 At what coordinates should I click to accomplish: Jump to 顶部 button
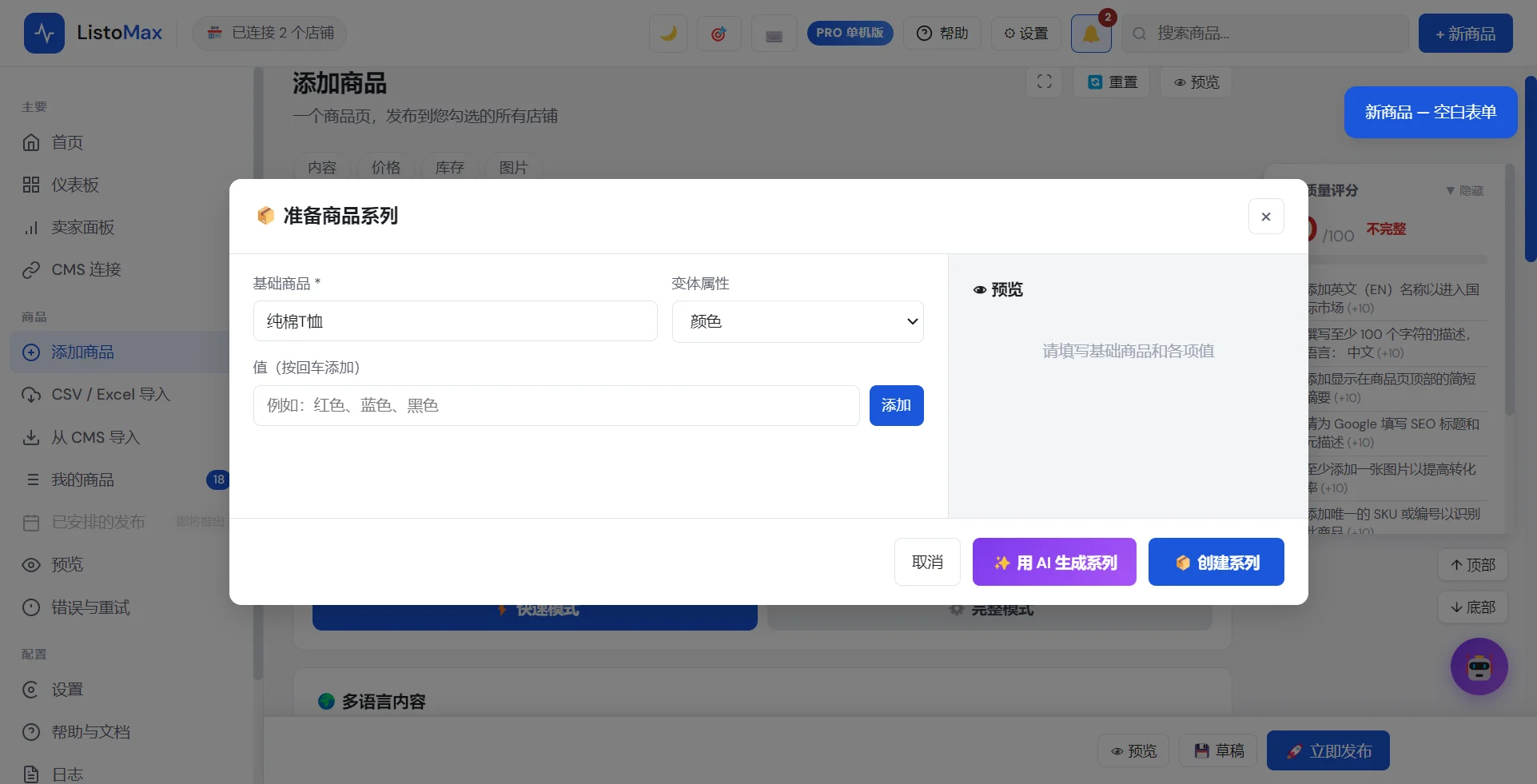pyautogui.click(x=1472, y=564)
